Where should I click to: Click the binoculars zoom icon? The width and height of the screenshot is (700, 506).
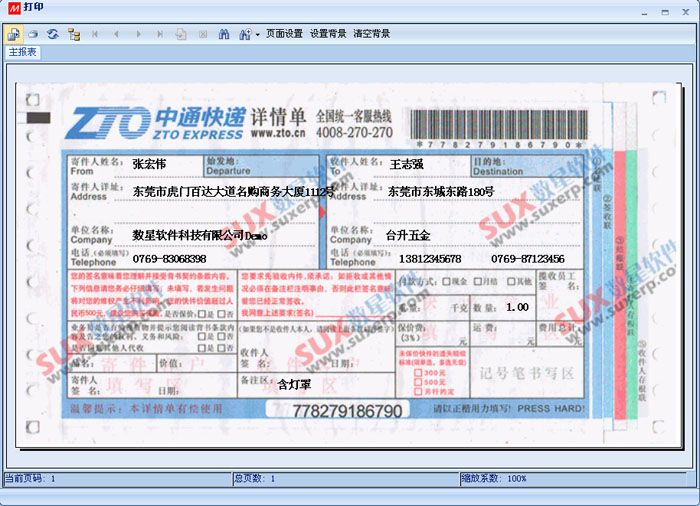click(245, 34)
